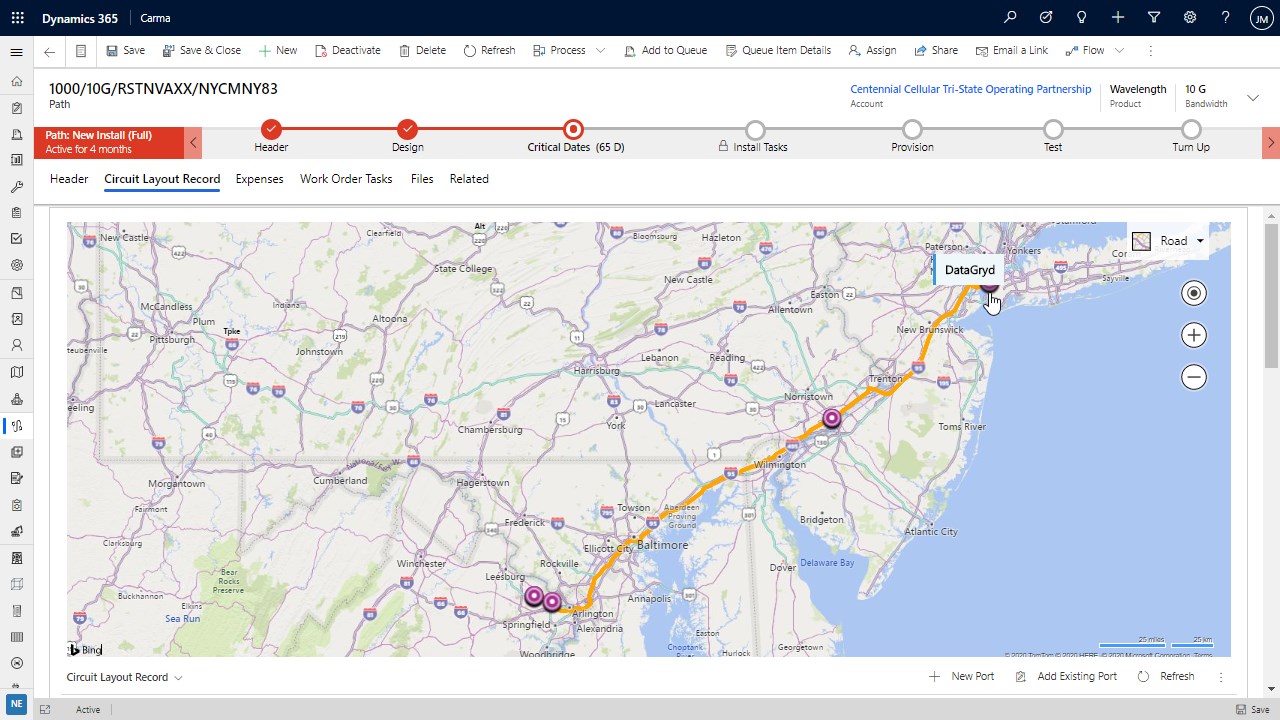Open the Files tab

coord(422,179)
